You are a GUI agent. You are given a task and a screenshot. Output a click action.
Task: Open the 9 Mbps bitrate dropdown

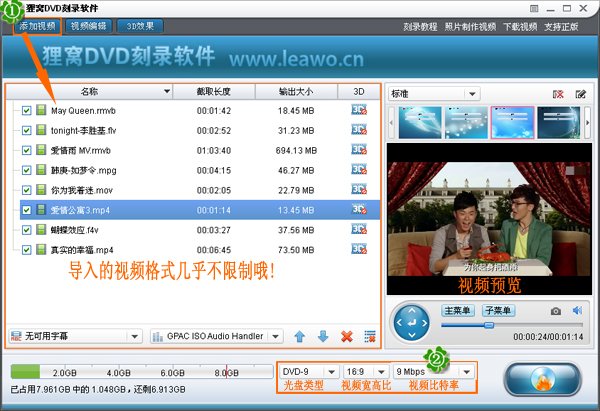point(434,372)
